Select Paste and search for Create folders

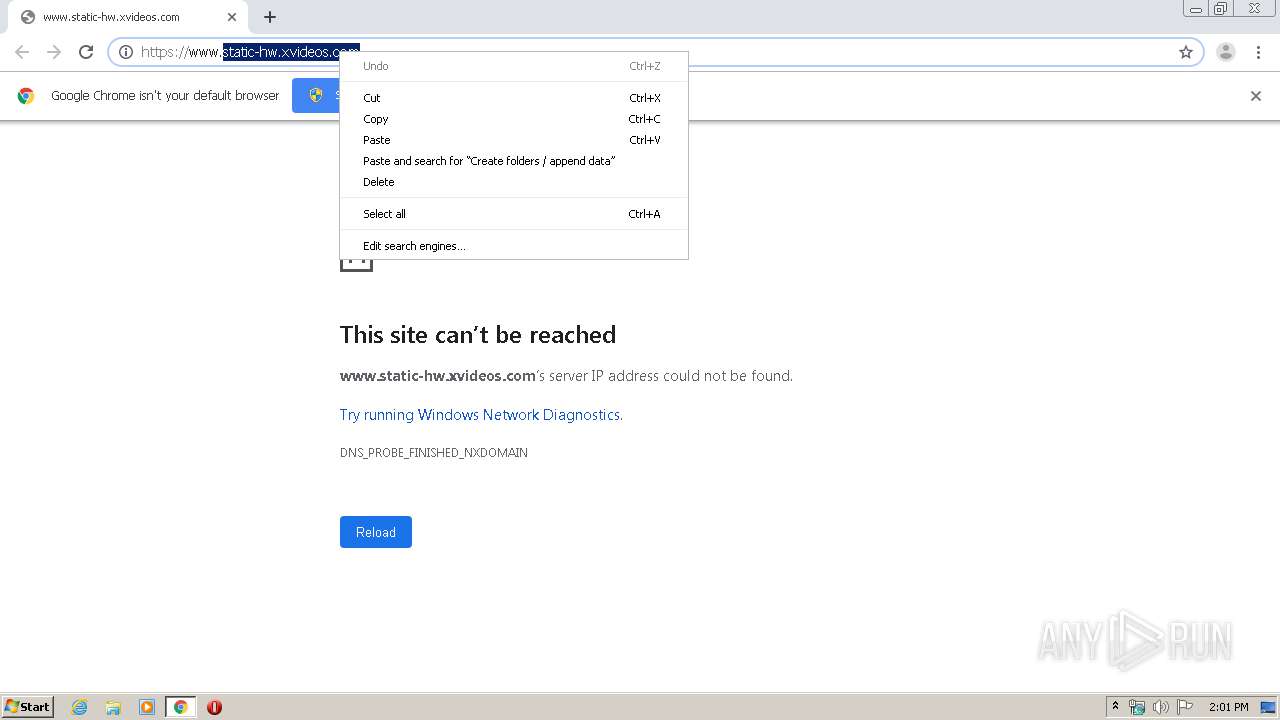coord(514,161)
